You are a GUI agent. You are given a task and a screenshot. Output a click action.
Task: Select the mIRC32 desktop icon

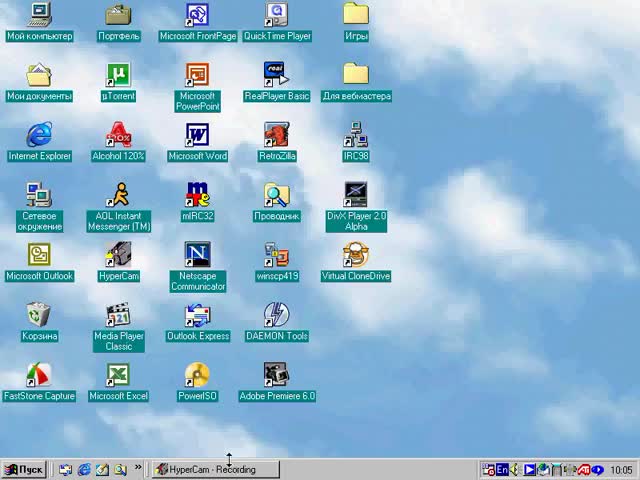tap(198, 195)
